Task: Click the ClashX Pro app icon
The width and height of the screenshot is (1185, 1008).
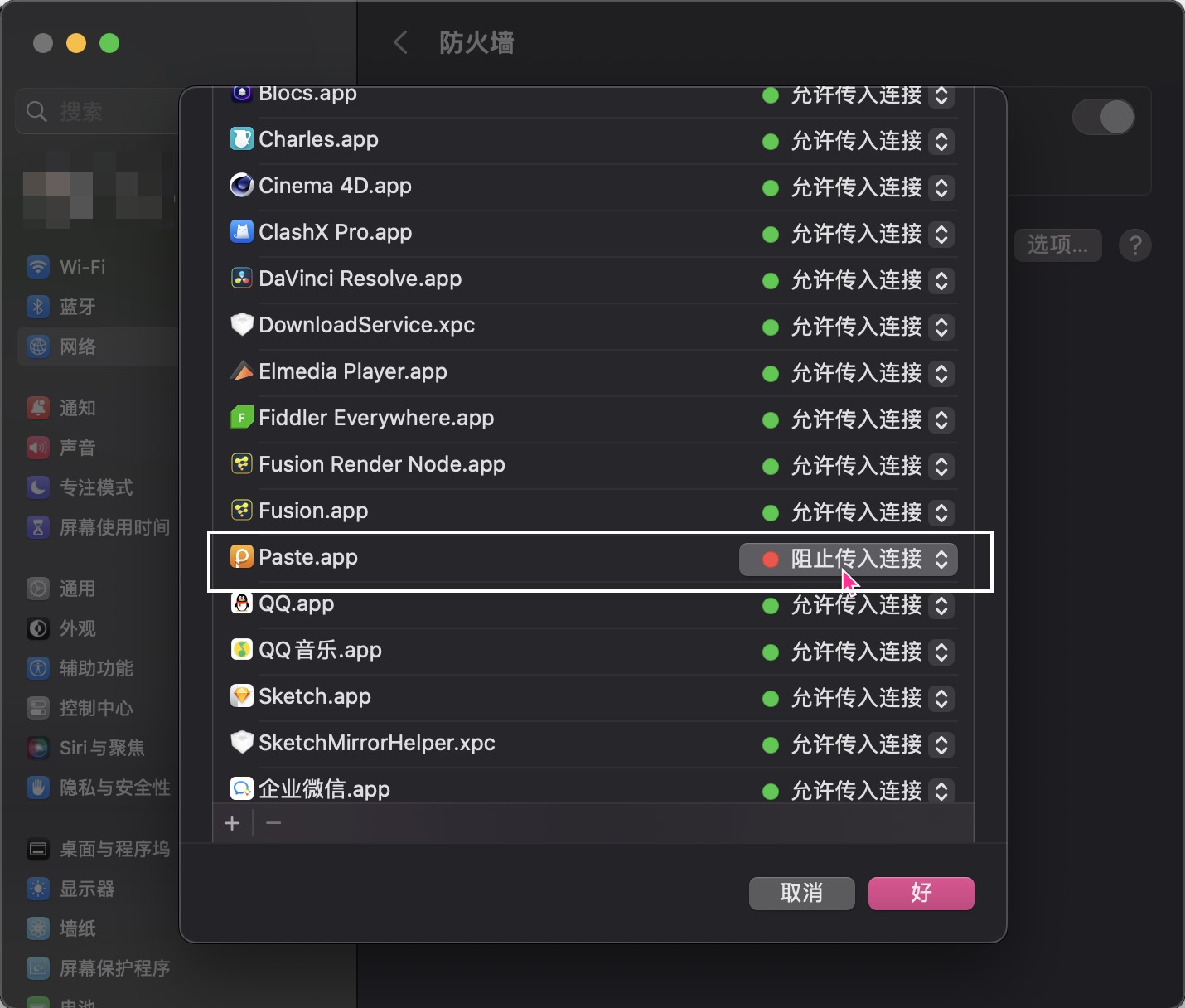Action: pos(241,231)
